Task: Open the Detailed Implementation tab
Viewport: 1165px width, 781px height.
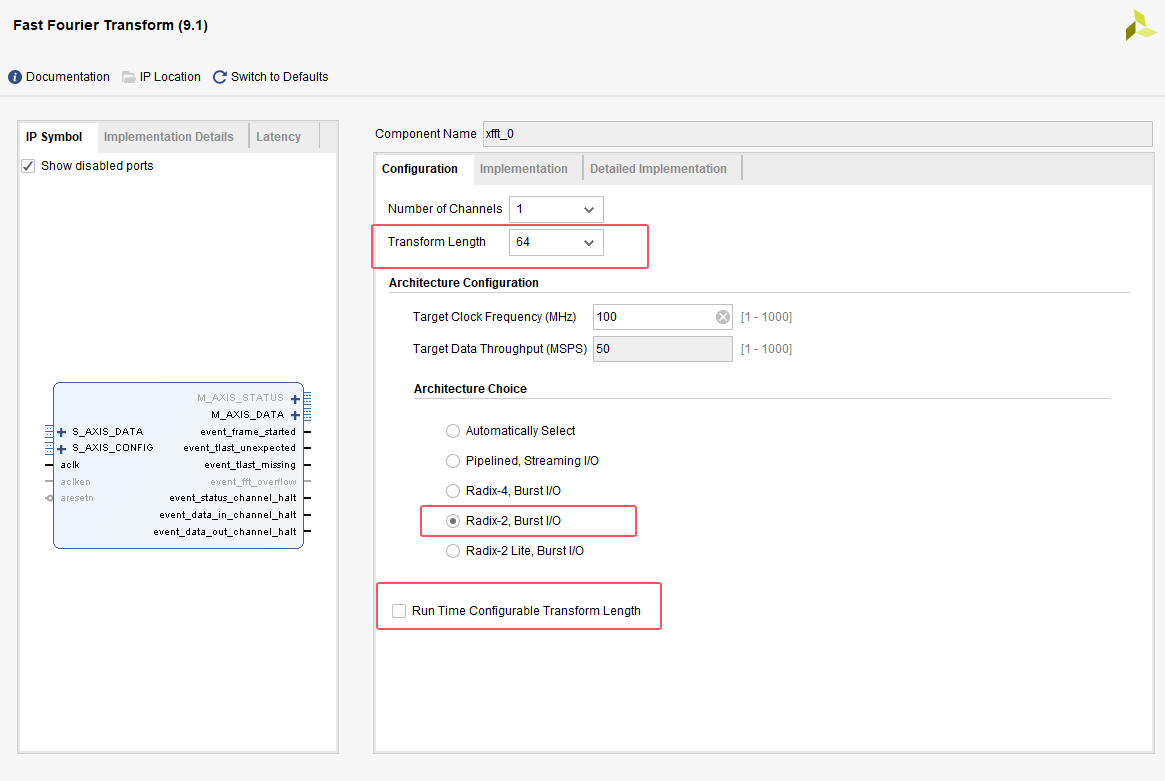Action: click(658, 169)
